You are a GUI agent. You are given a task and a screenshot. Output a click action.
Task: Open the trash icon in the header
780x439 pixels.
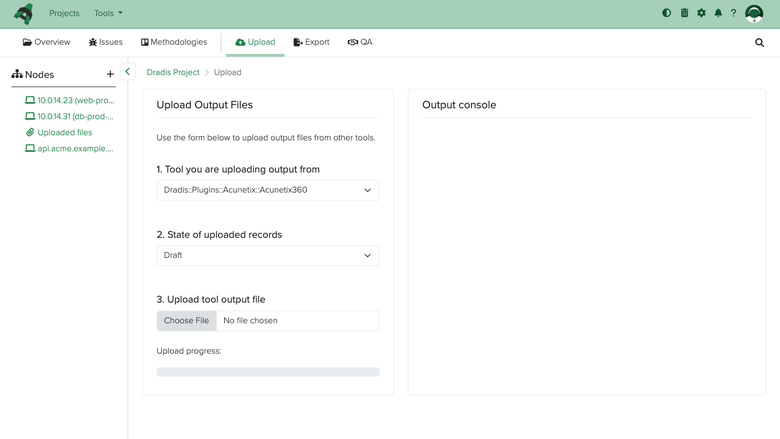pos(684,13)
